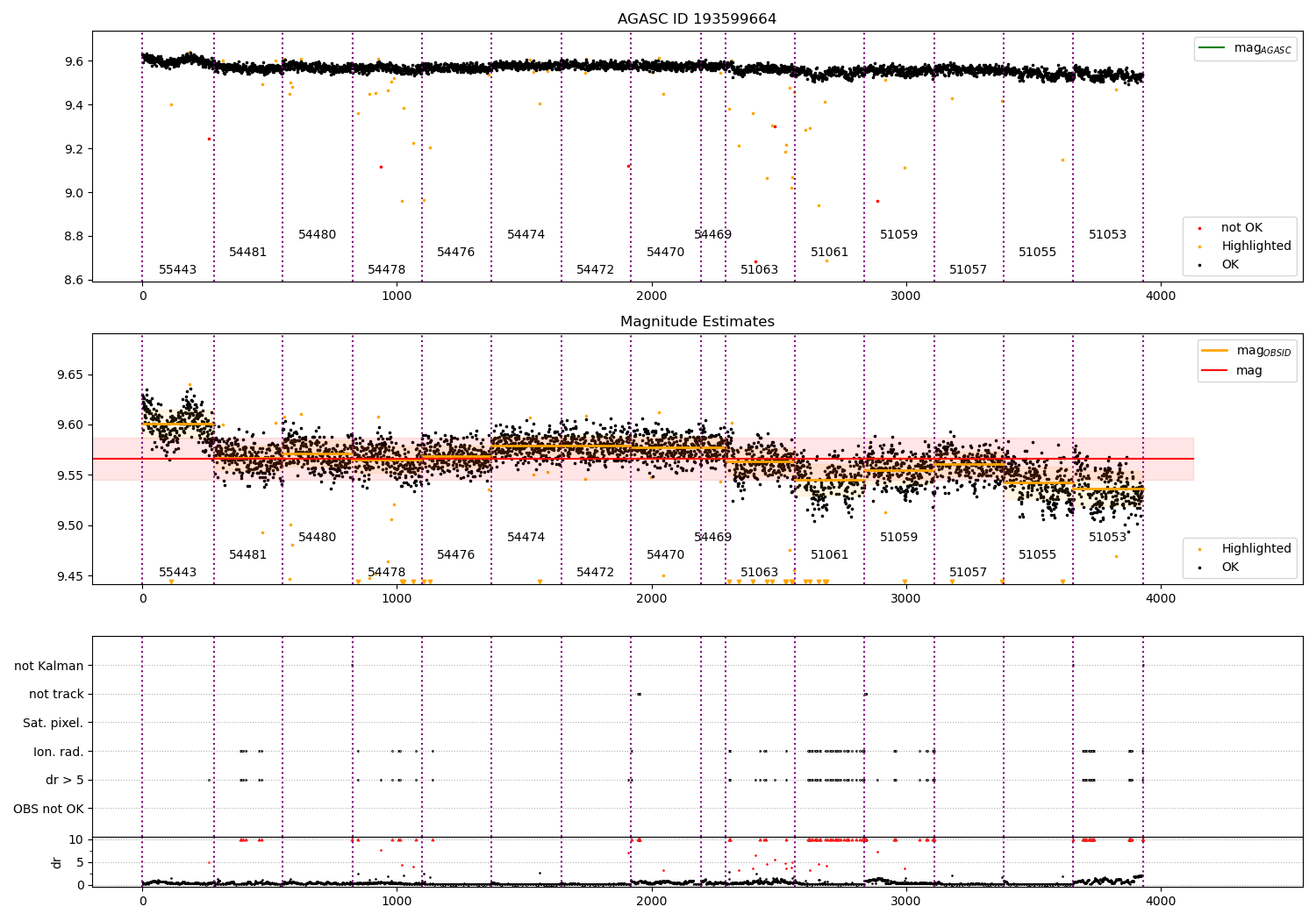The image size is (1316, 921).
Task: Click the 'Sat. pixel.' axis label
Action: pos(53,723)
